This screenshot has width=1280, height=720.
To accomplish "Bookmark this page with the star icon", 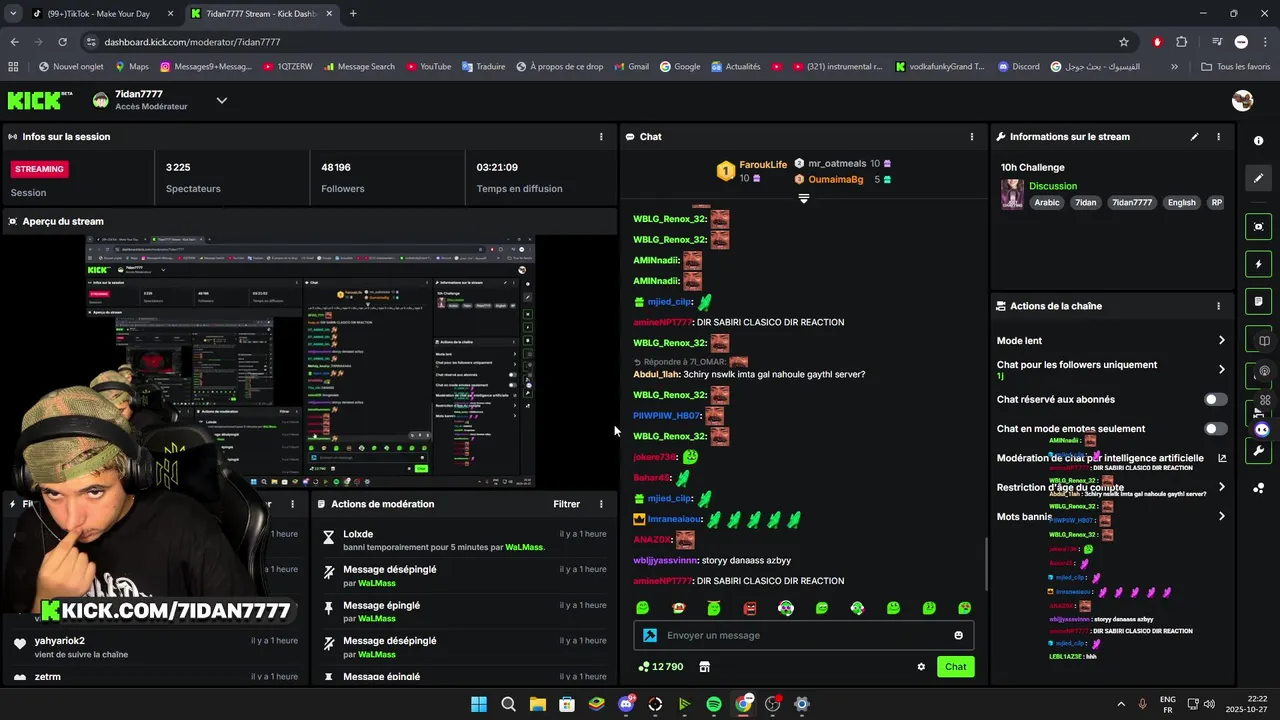I will (1124, 42).
